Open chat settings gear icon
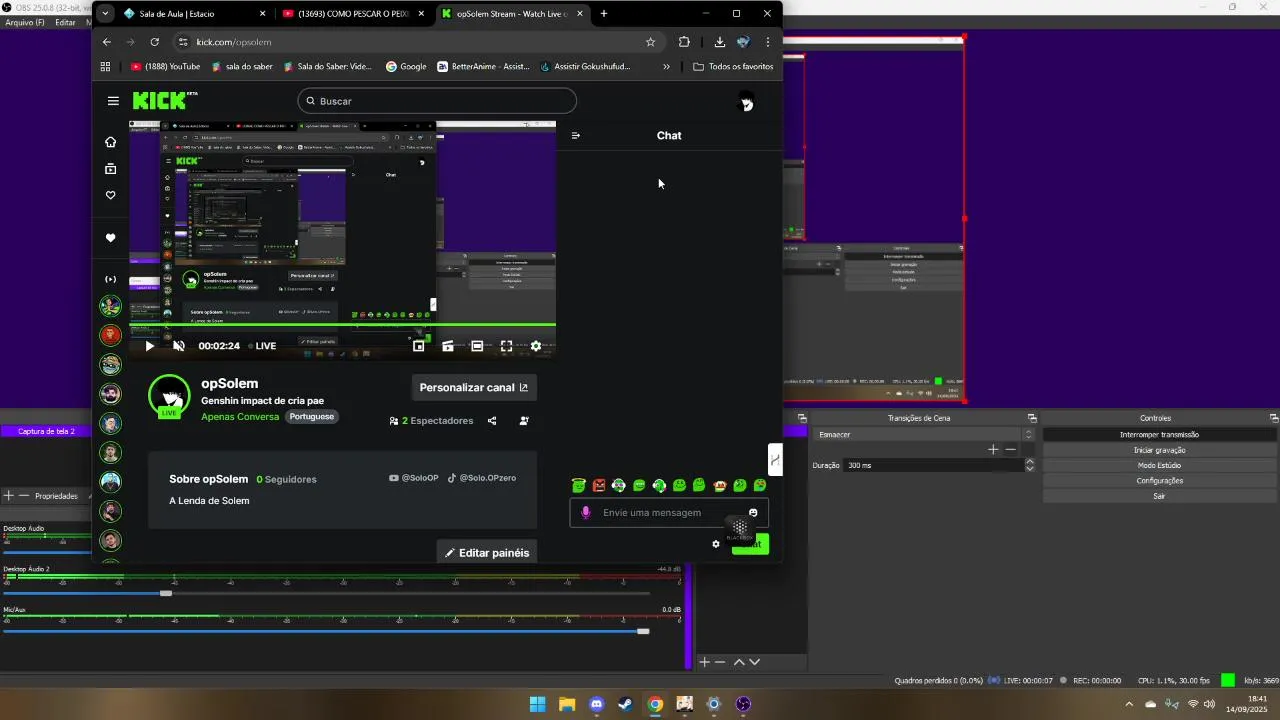This screenshot has width=1280, height=720. click(x=716, y=544)
